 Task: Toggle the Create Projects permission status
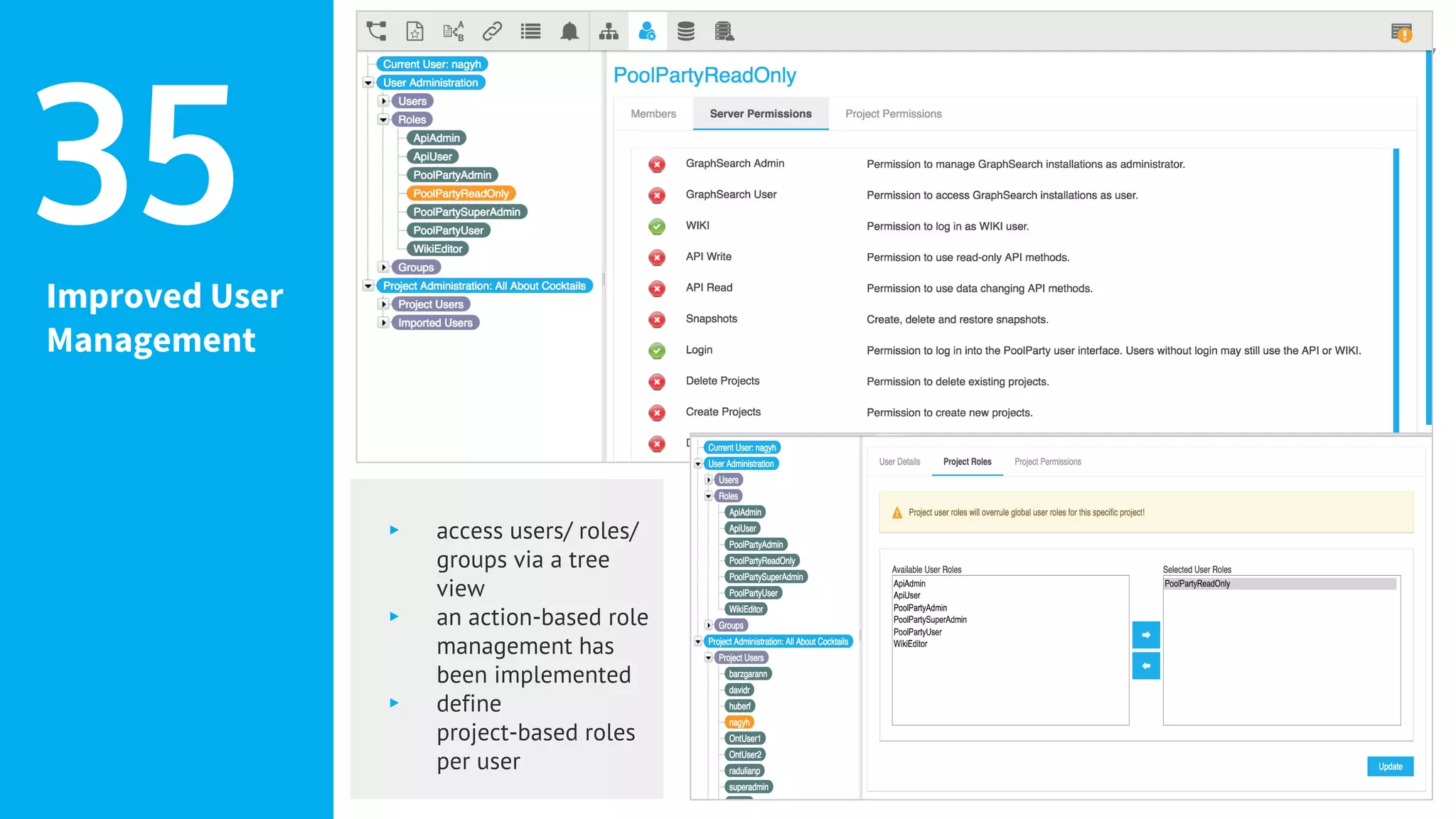657,413
